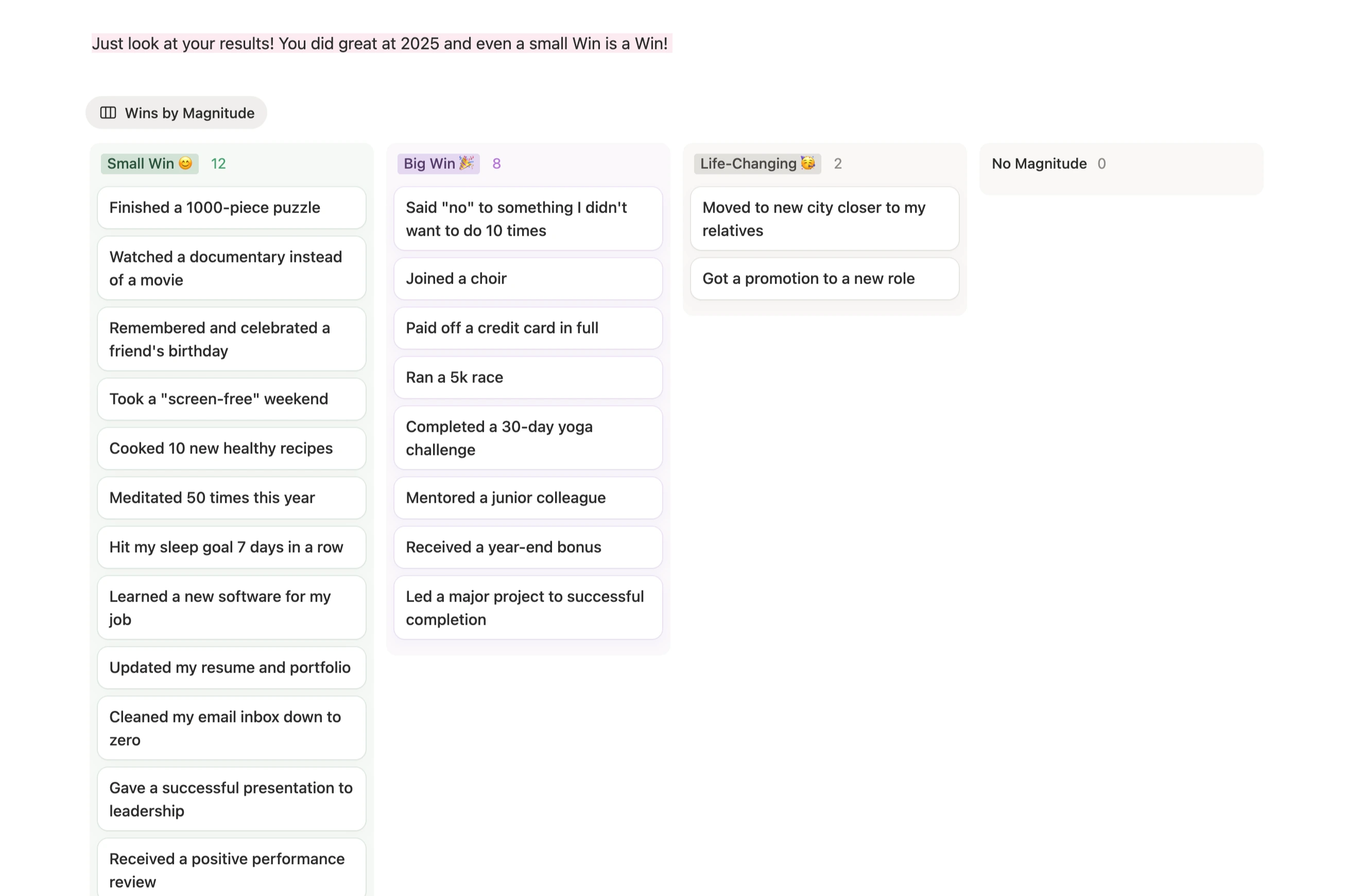Viewport: 1345px width, 896px height.
Task: Click the count next to Small Win
Action: click(x=218, y=164)
